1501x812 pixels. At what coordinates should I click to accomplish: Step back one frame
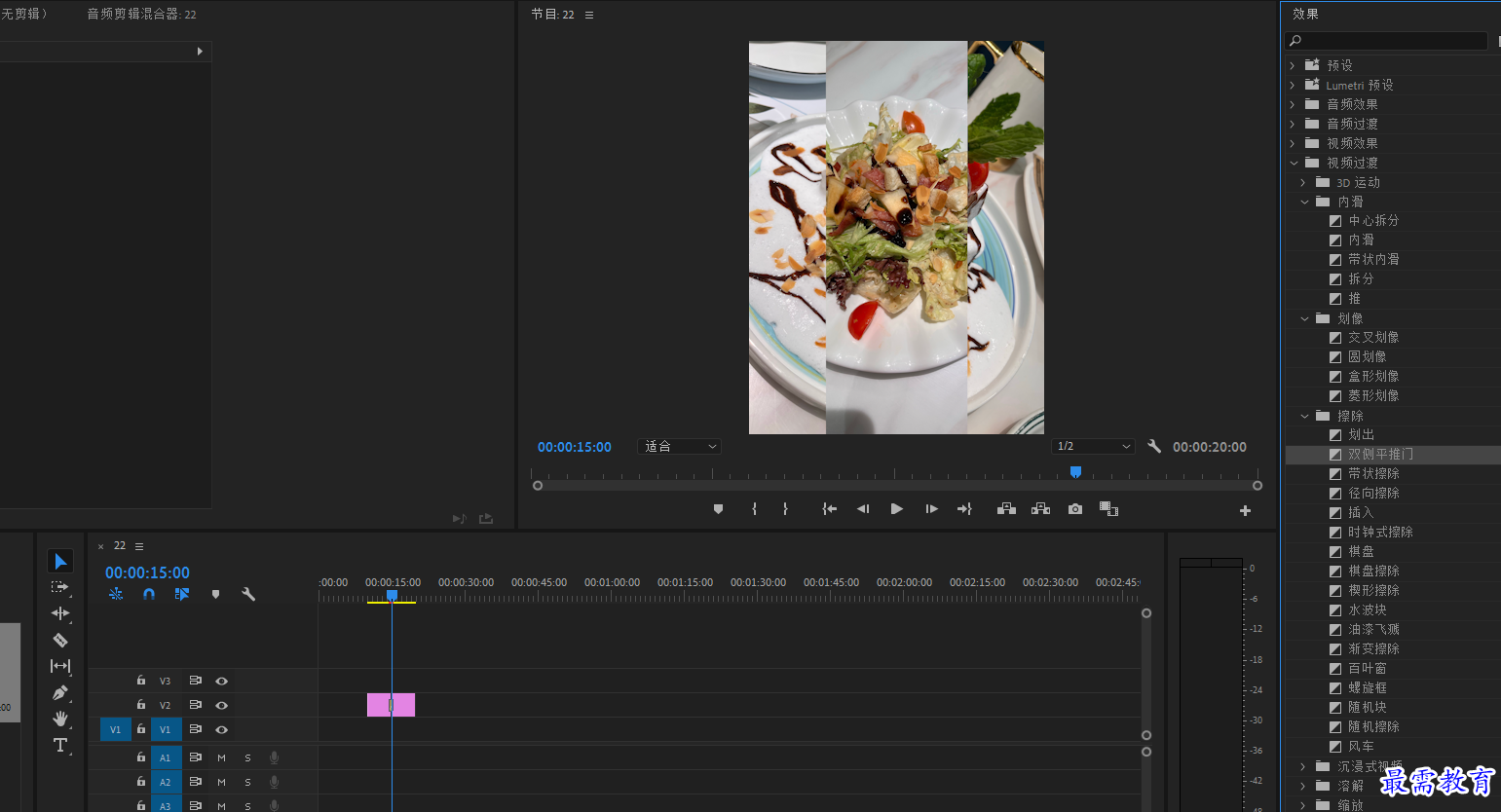(x=863, y=509)
